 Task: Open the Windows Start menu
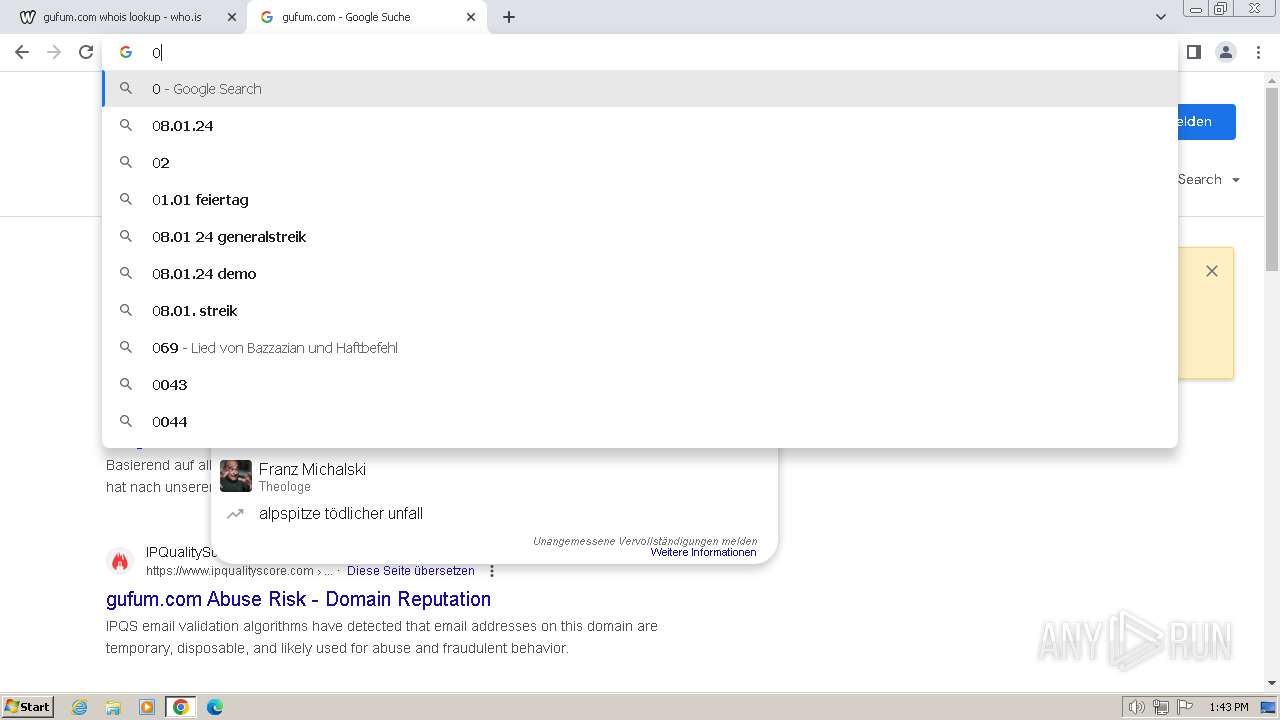point(28,707)
